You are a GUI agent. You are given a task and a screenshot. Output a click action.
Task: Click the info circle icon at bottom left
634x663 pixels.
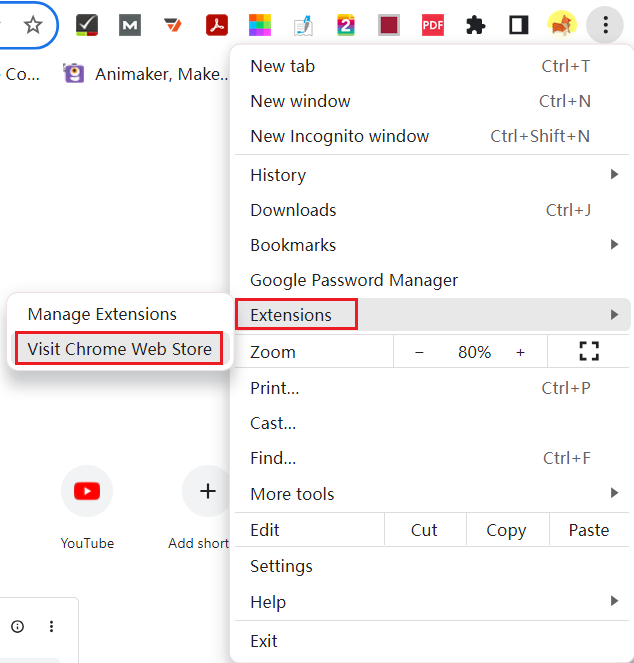(17, 626)
